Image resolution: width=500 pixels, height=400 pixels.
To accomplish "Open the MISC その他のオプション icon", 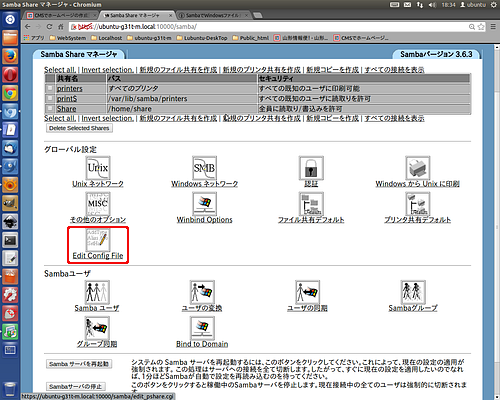I will pos(98,204).
